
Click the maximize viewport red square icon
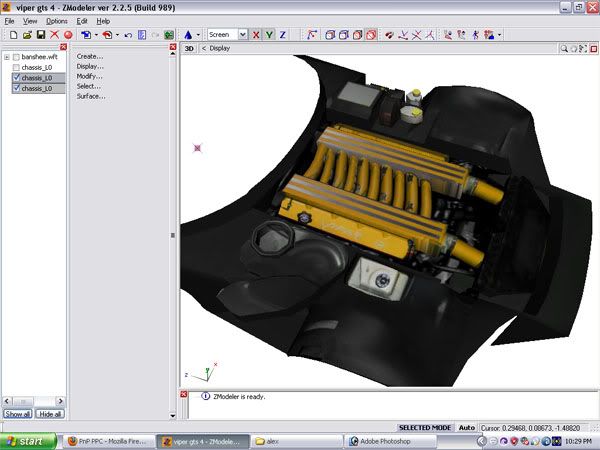592,47
